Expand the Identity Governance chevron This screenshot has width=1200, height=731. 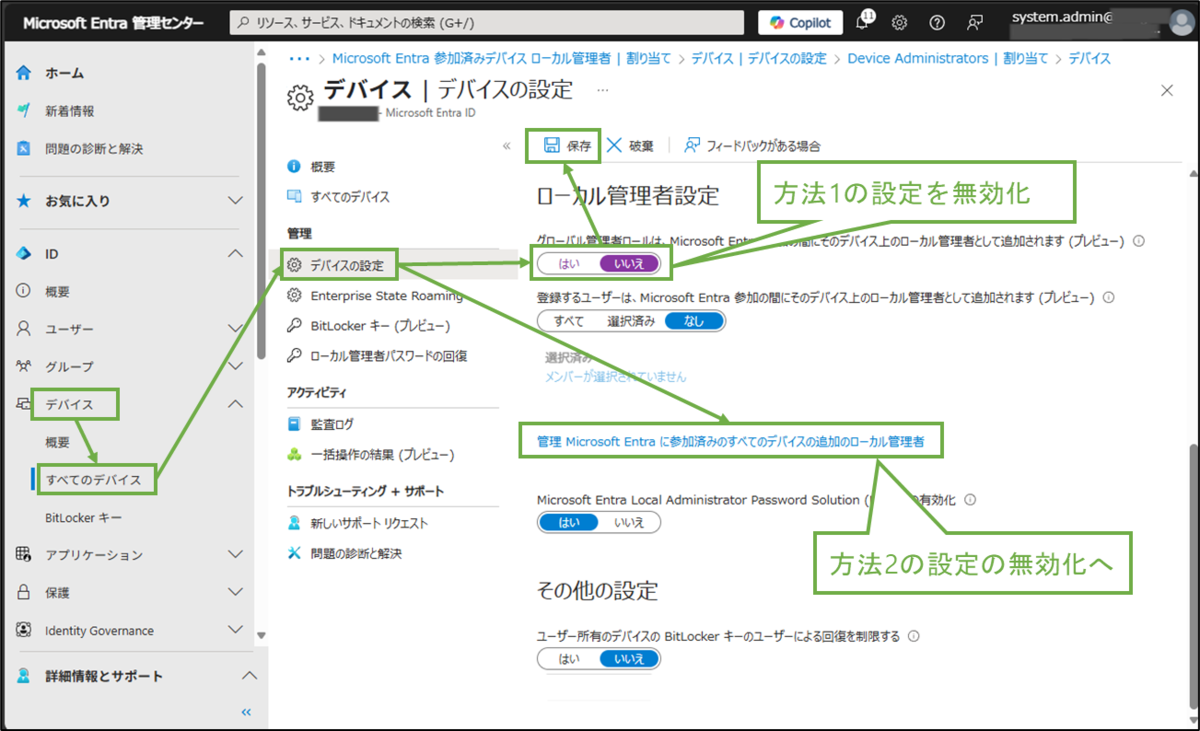[x=236, y=630]
